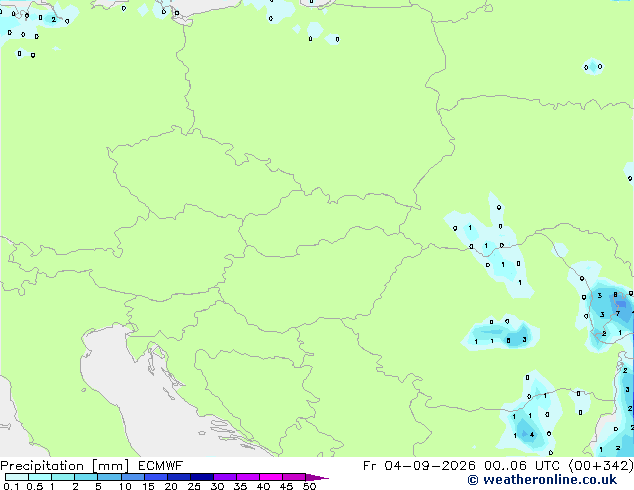Image resolution: width=634 pixels, height=490 pixels.
Task: Click the '15' legend scale label
Action: (x=148, y=486)
